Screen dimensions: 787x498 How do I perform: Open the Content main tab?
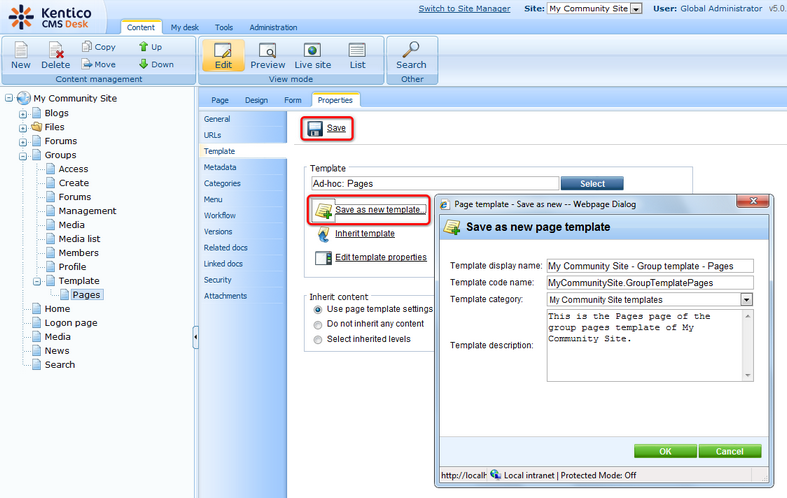(x=141, y=27)
